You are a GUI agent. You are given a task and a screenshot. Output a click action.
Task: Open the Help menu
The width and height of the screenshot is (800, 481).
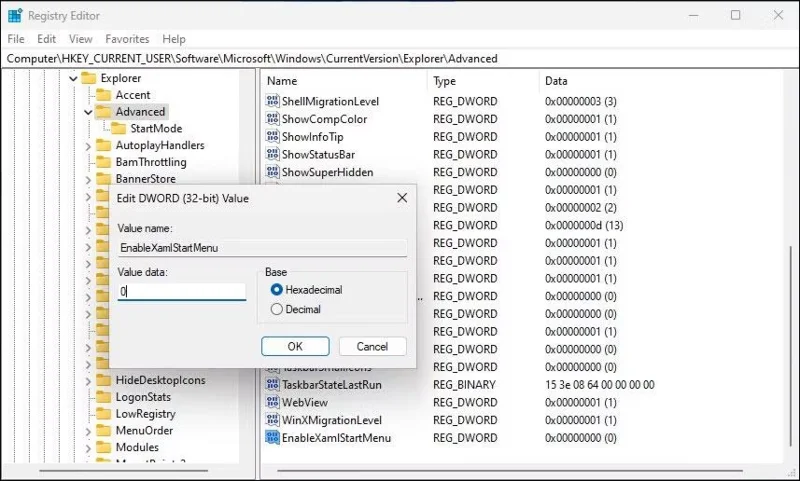click(174, 39)
